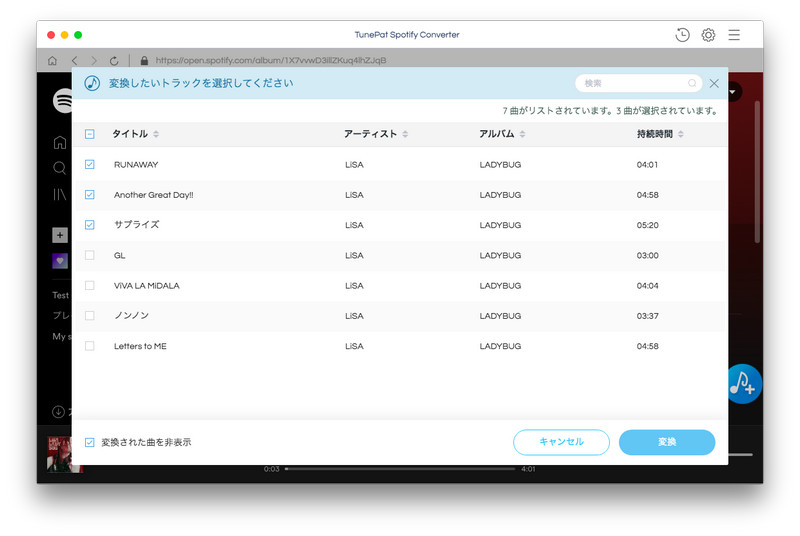
Task: Close the track selection dialog
Action: tap(714, 83)
